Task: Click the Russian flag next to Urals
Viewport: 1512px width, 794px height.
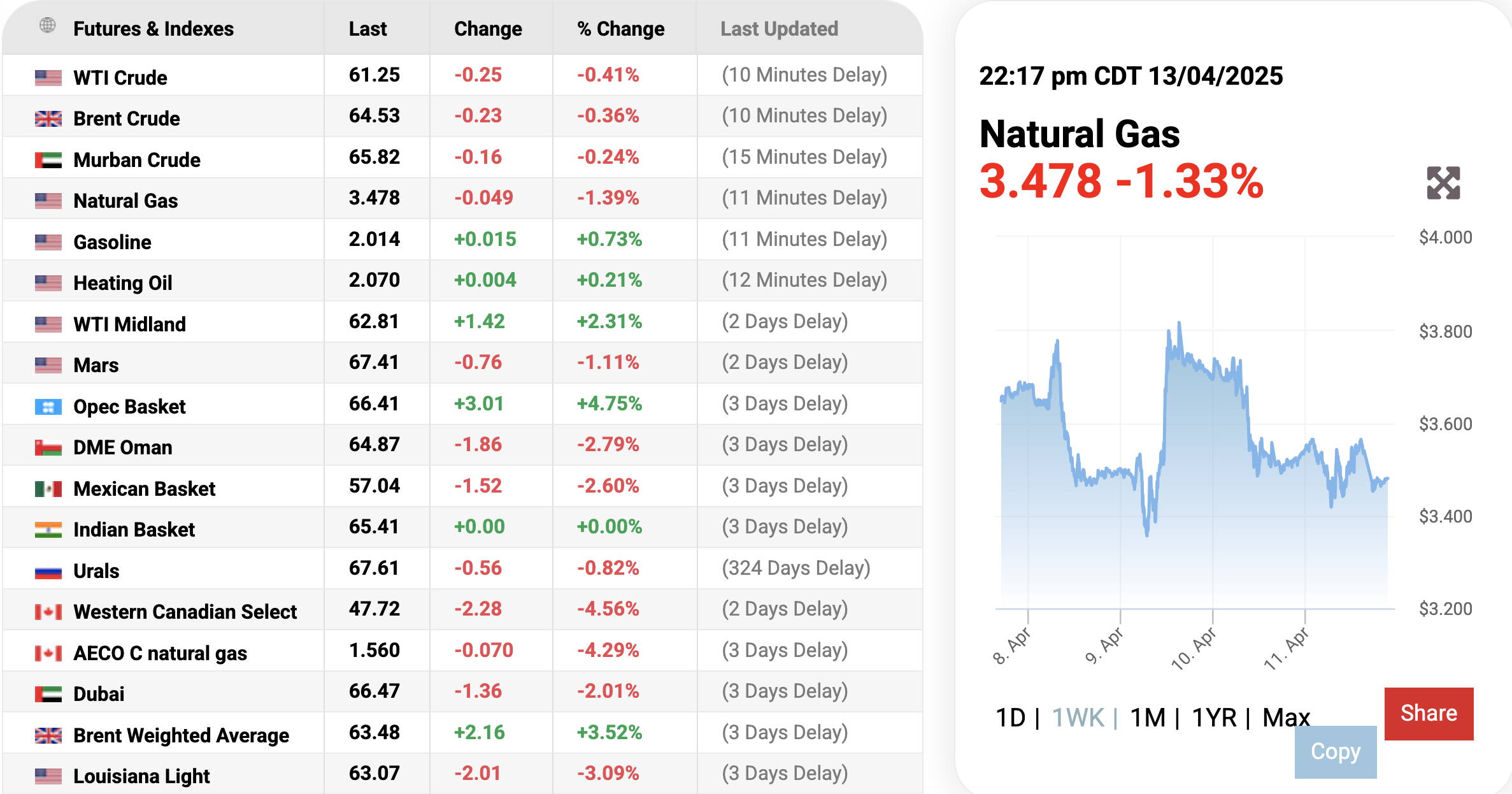Action: (48, 571)
